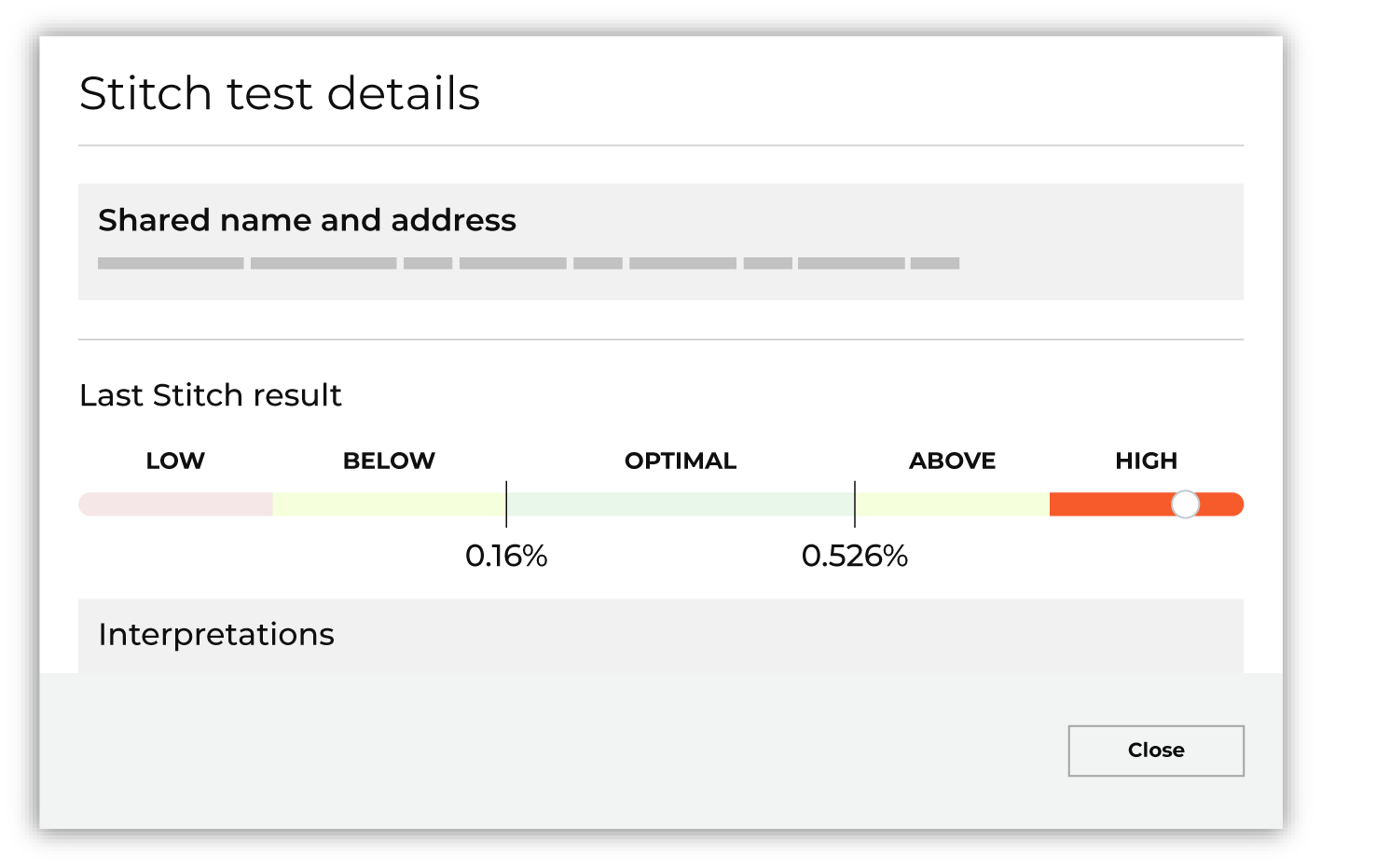Select the ABOVE segment of the result gauge

point(952,504)
